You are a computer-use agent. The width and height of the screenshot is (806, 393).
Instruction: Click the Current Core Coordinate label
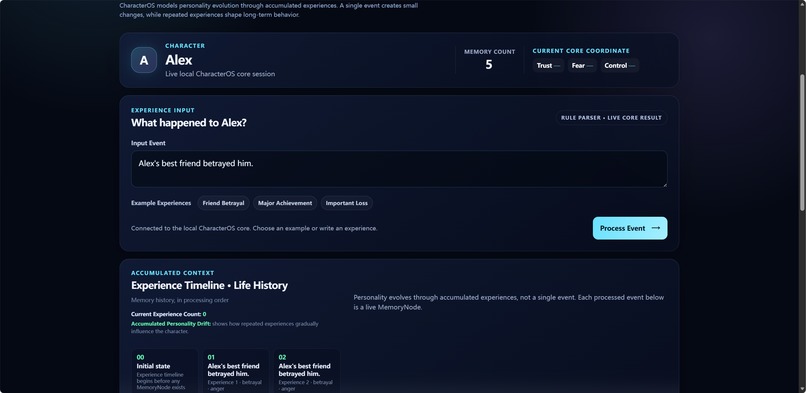(581, 51)
